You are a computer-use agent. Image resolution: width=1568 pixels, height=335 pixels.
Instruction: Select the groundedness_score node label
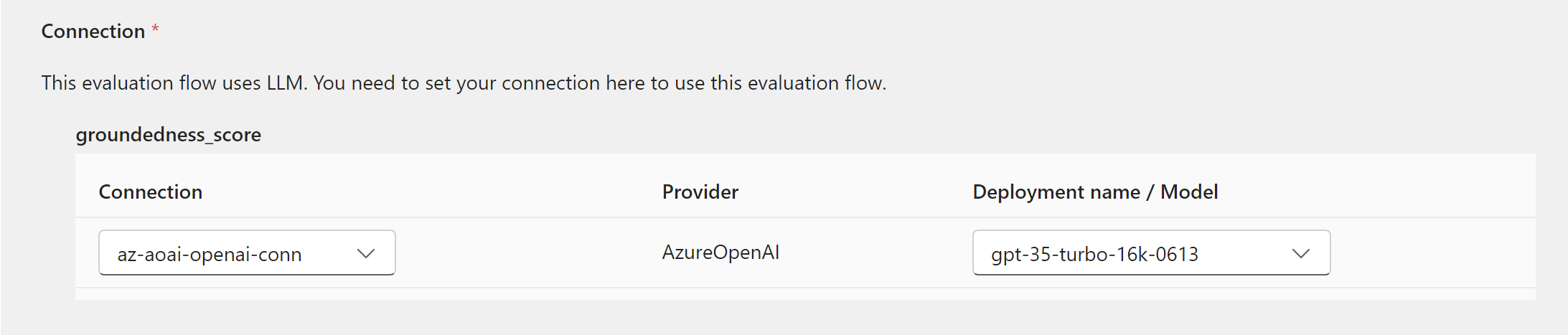pyautogui.click(x=169, y=135)
